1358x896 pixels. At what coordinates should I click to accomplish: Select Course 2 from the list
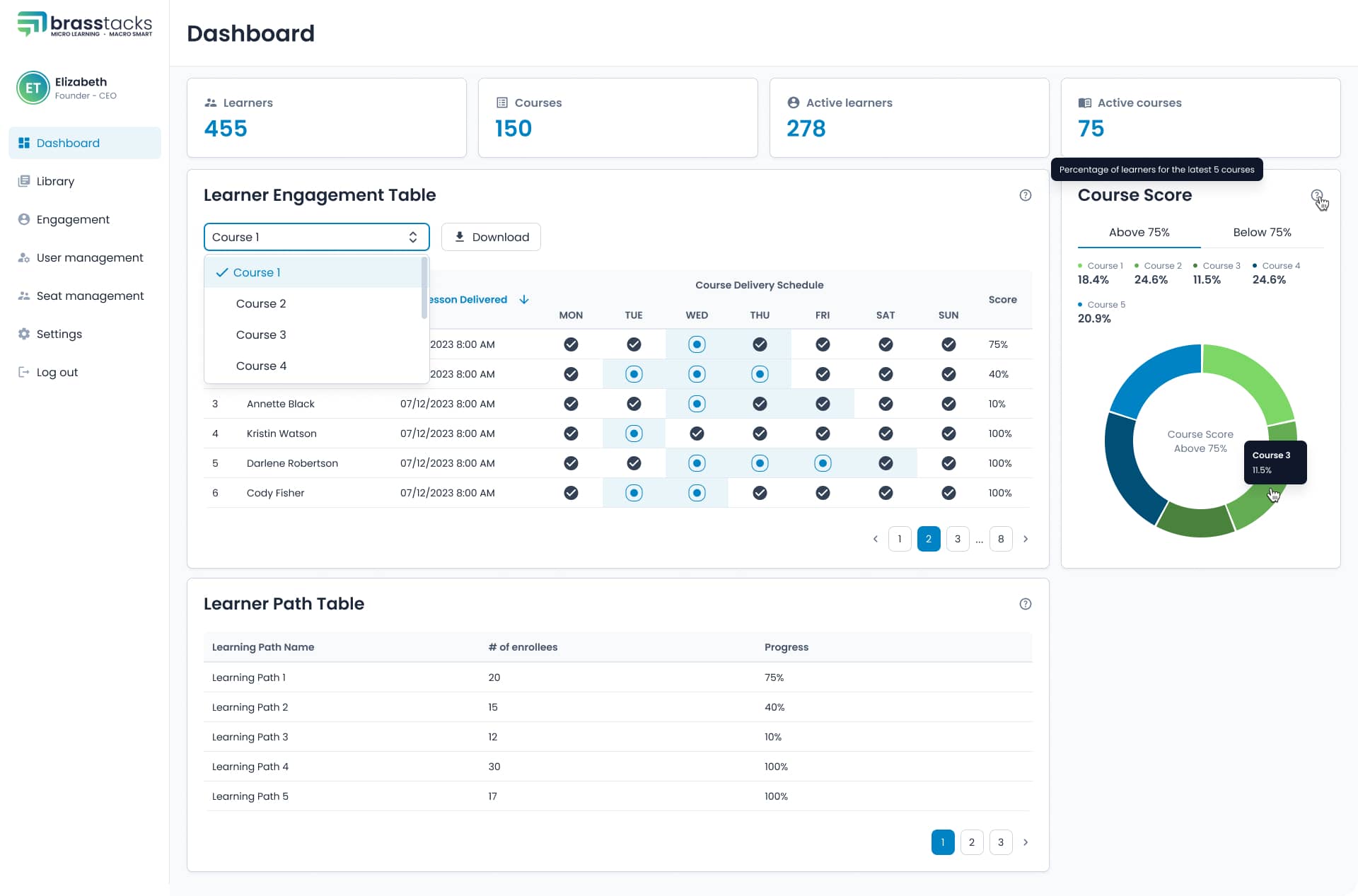pyautogui.click(x=261, y=303)
